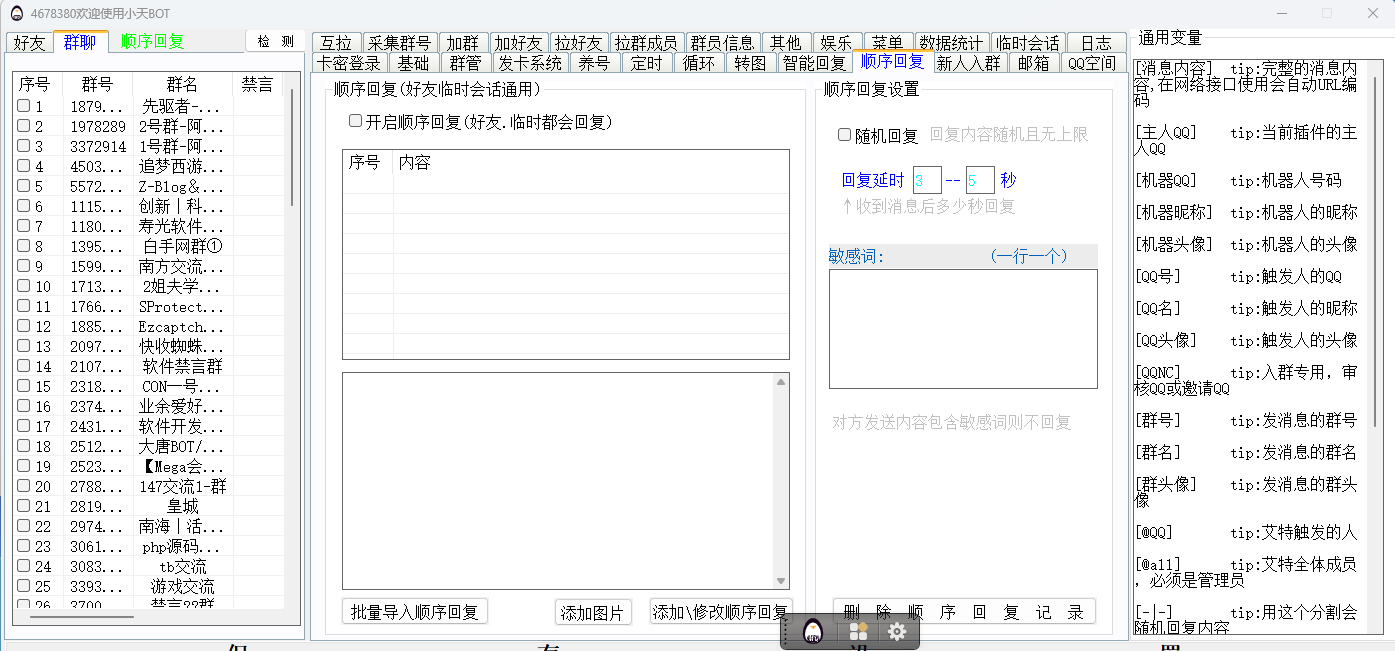The height and width of the screenshot is (651, 1395).
Task: Open the four-squares apps icon in floating toolbar
Action: point(858,632)
